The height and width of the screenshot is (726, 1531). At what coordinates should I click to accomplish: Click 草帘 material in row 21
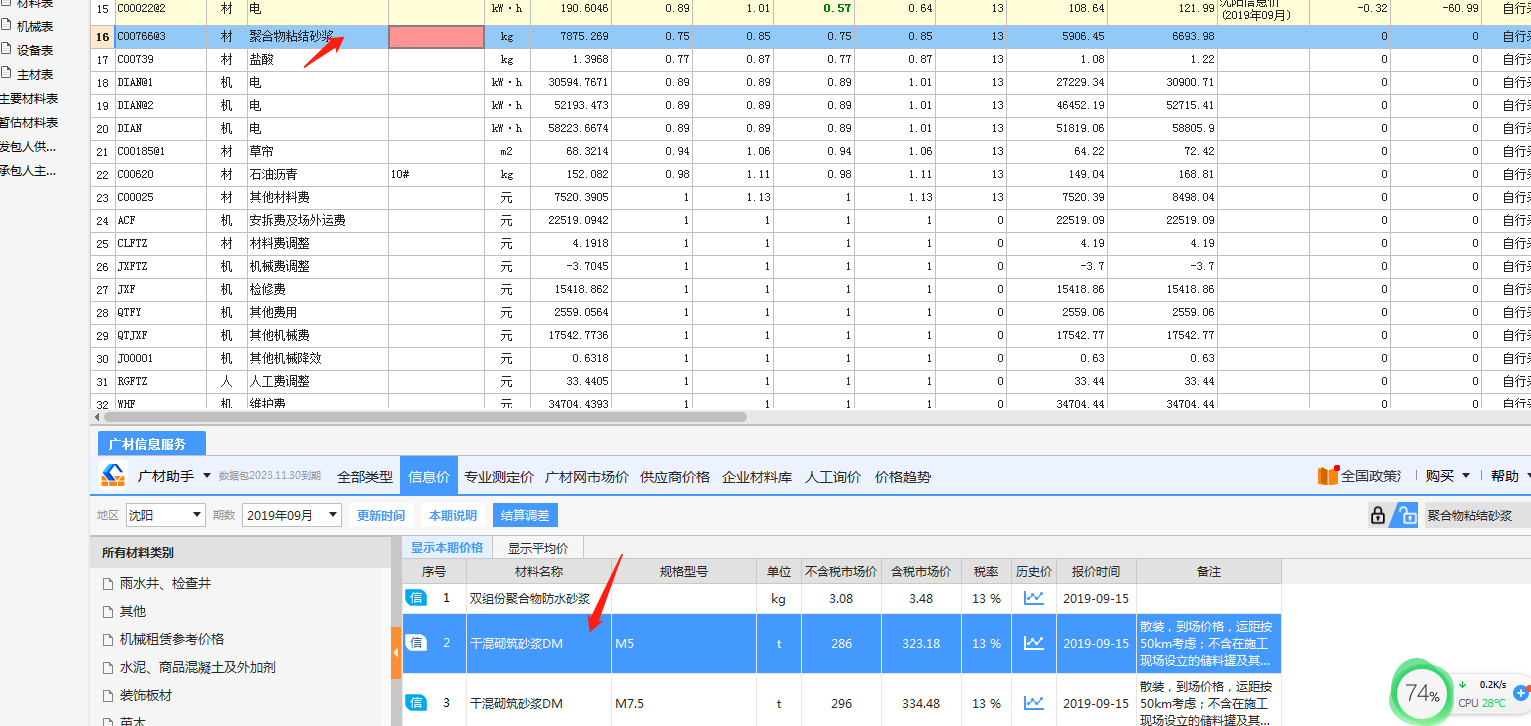click(318, 152)
